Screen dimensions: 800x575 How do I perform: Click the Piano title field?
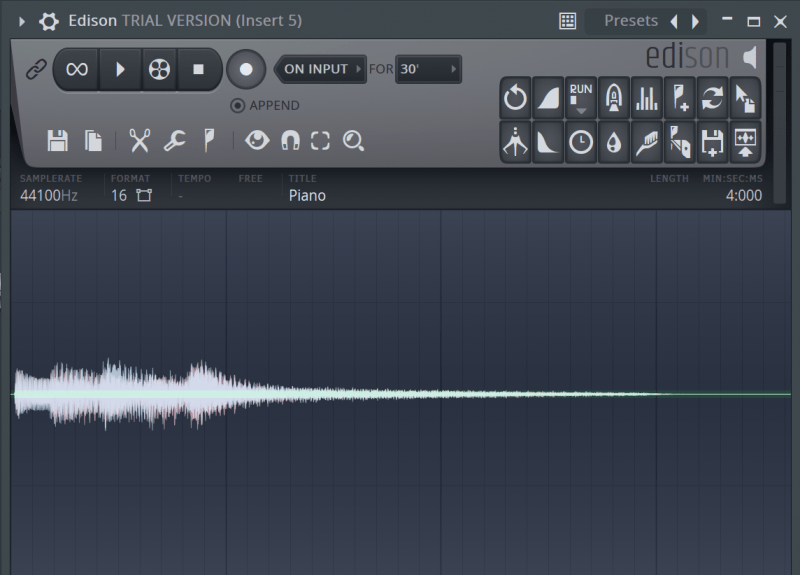[308, 196]
